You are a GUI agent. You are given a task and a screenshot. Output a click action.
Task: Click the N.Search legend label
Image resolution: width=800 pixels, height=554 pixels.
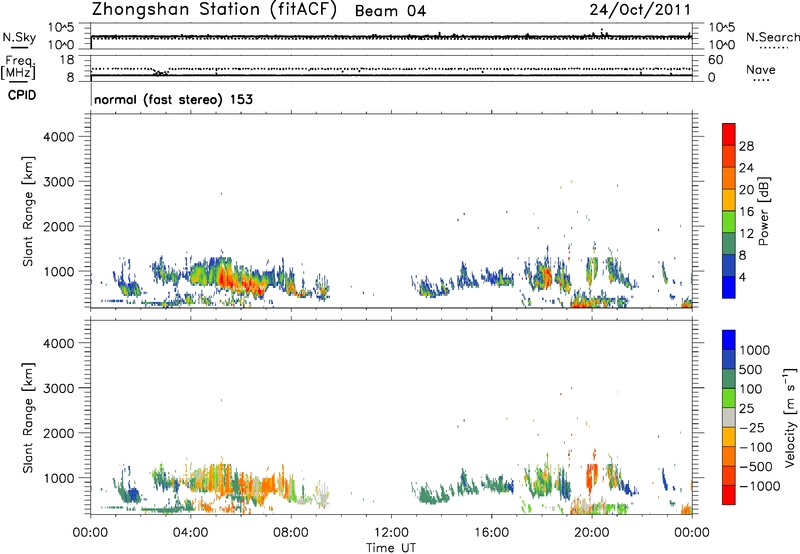[772, 37]
